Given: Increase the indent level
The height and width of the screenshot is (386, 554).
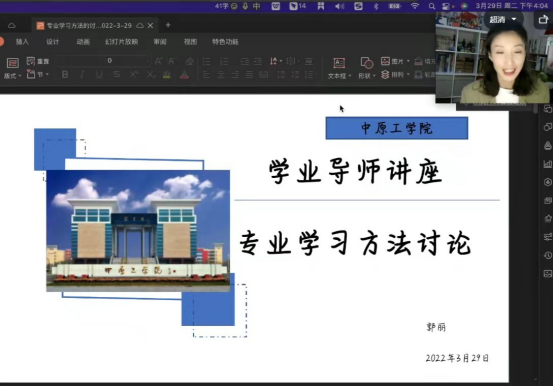Looking at the screenshot, I should tap(258, 61).
